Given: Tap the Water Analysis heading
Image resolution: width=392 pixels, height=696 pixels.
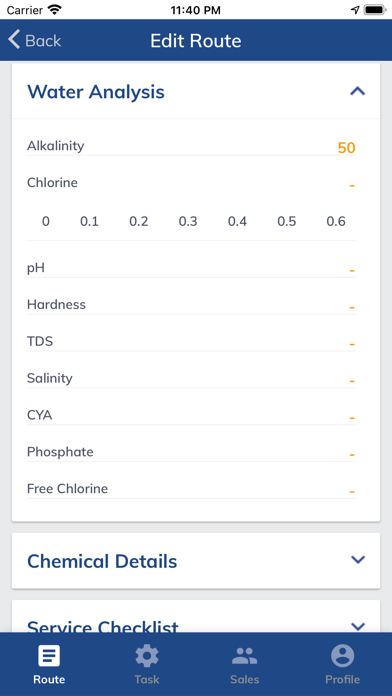Looking at the screenshot, I should pos(96,92).
